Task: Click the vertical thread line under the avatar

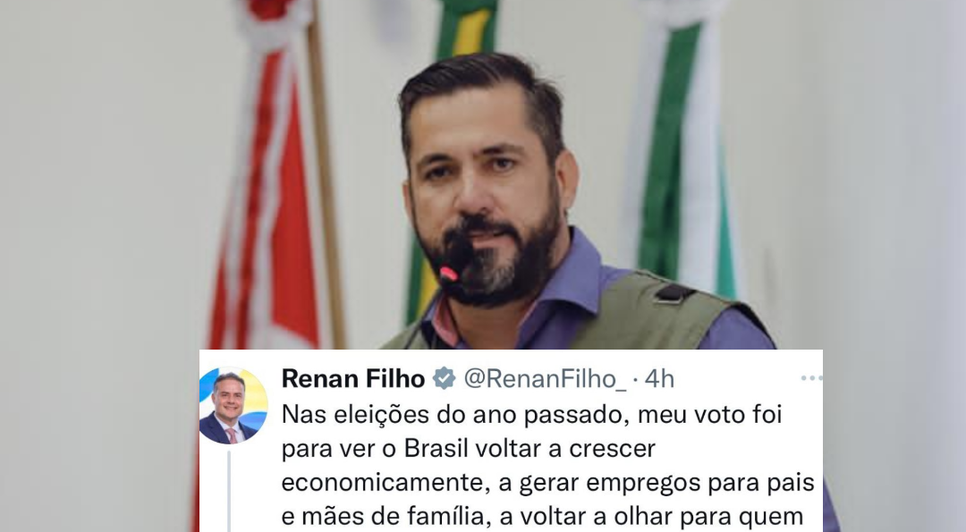Action: click(x=229, y=491)
